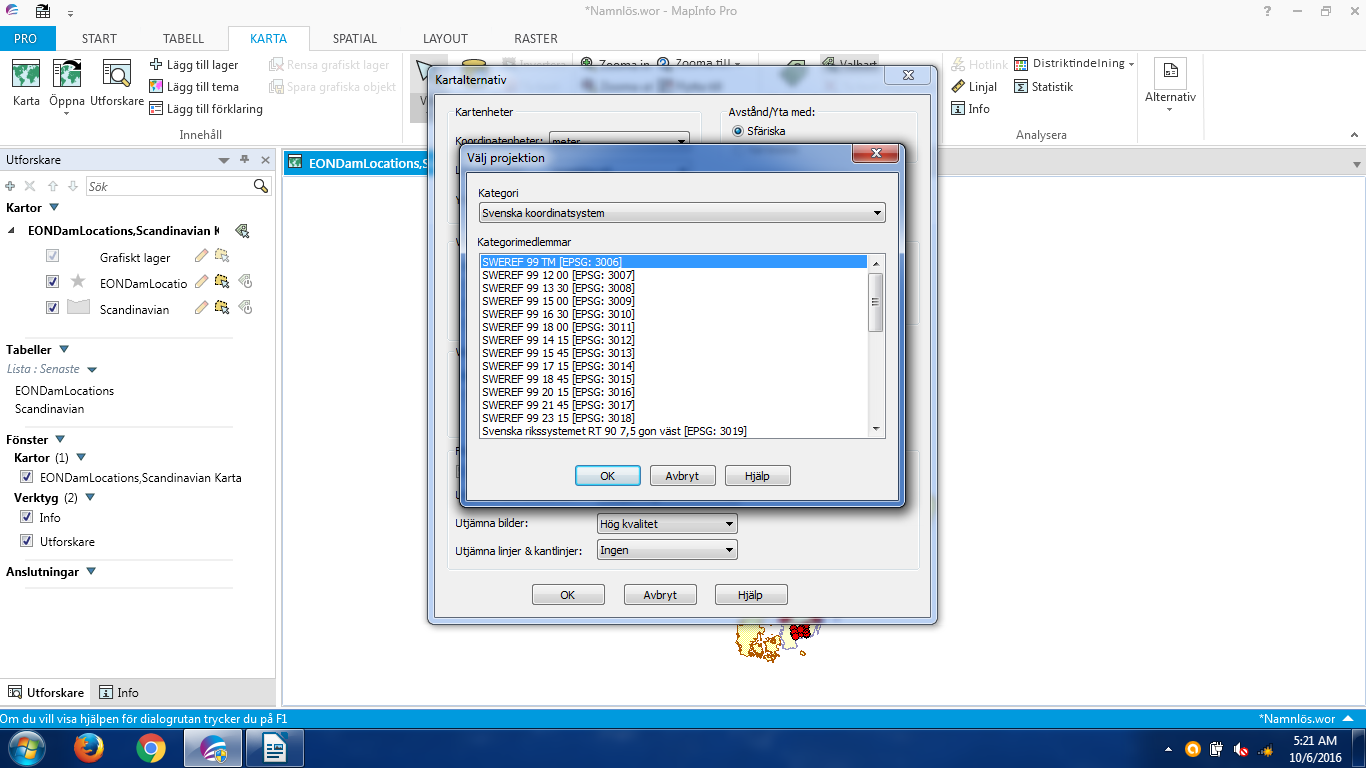Select the Sfäriska radio button
Screen dimensions: 1366x768
point(738,131)
